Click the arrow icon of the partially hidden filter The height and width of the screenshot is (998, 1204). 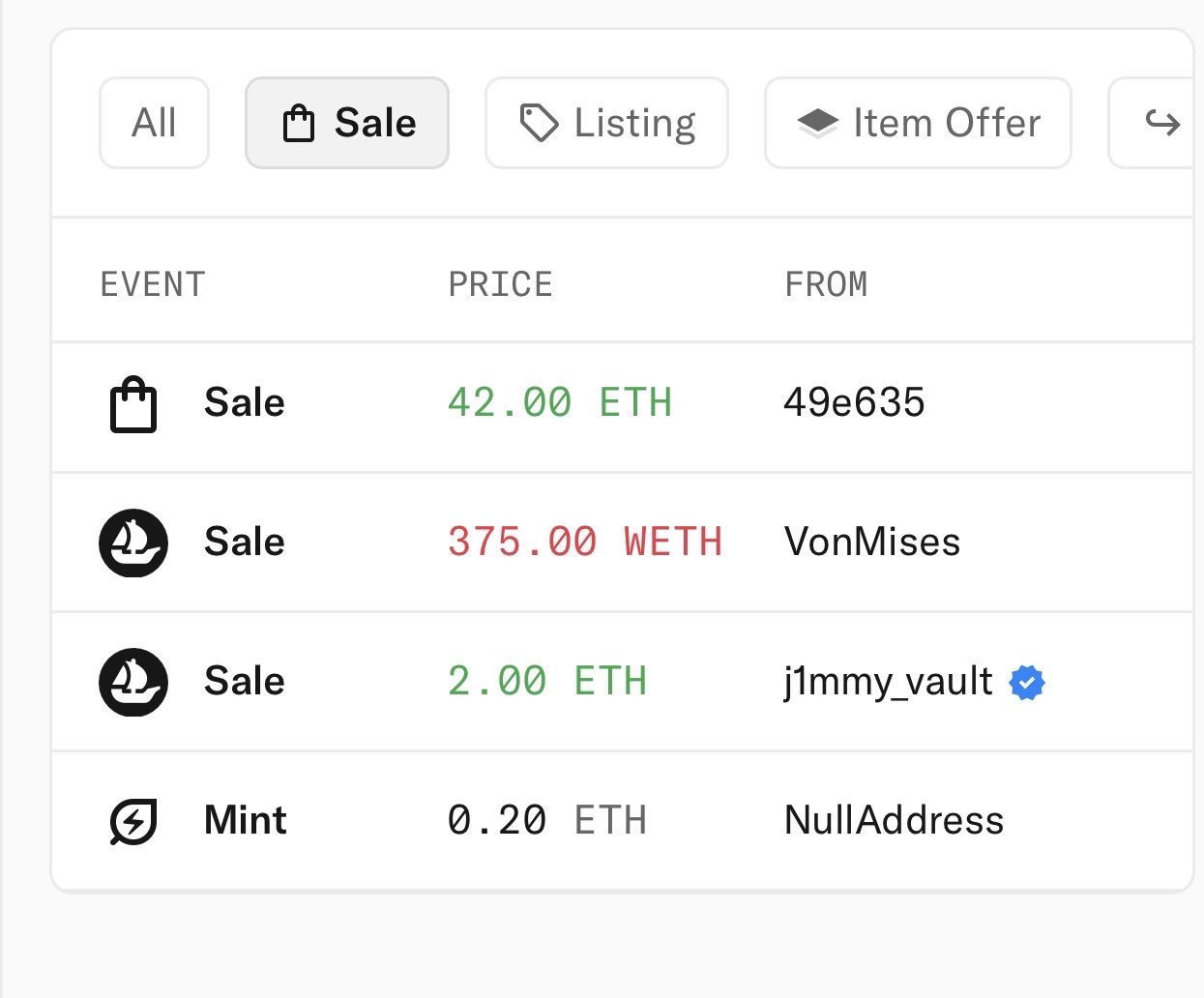pos(1161,123)
